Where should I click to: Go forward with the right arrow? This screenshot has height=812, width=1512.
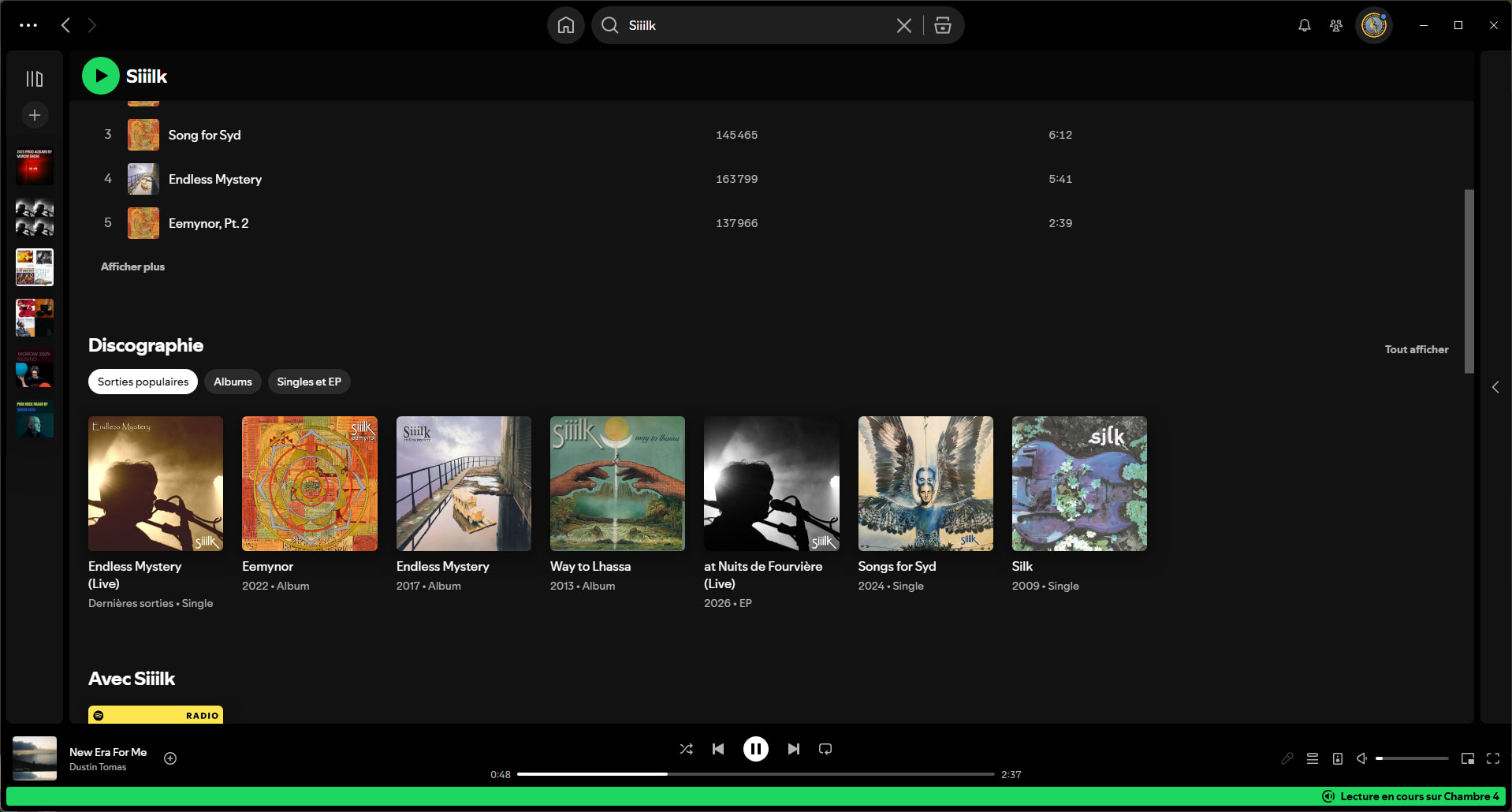click(x=92, y=25)
